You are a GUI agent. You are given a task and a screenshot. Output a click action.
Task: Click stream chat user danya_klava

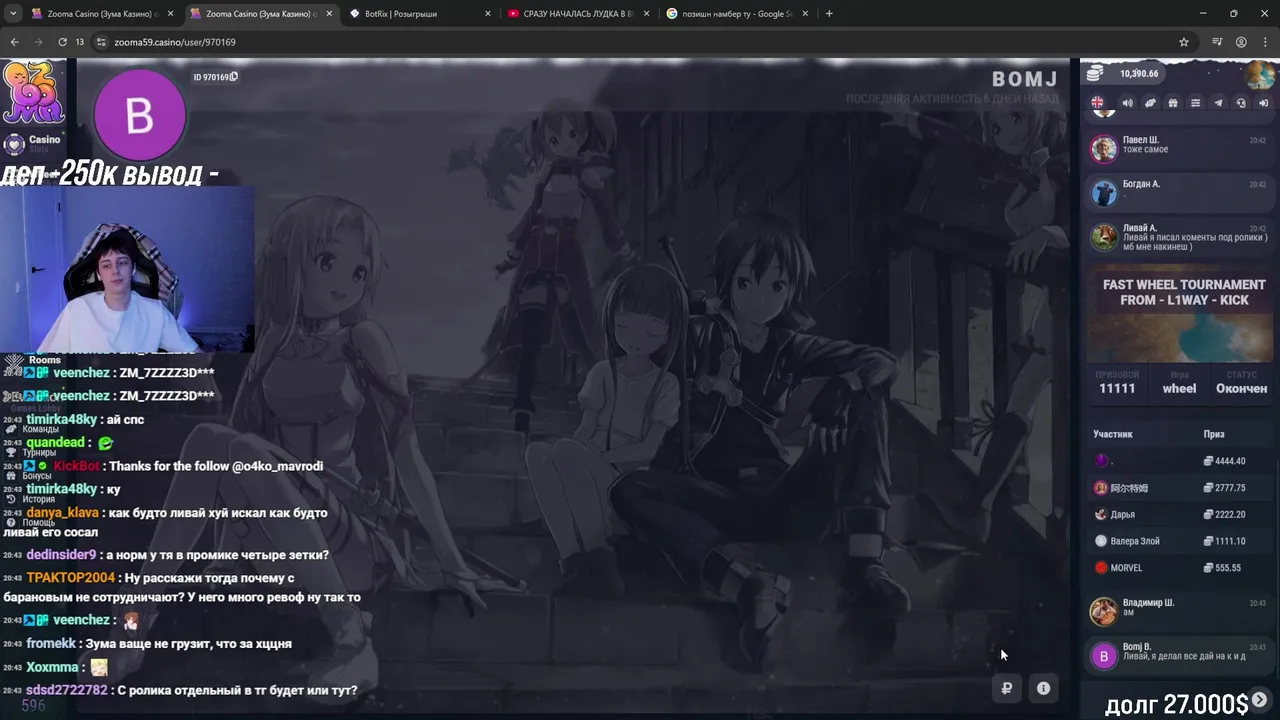click(x=63, y=513)
